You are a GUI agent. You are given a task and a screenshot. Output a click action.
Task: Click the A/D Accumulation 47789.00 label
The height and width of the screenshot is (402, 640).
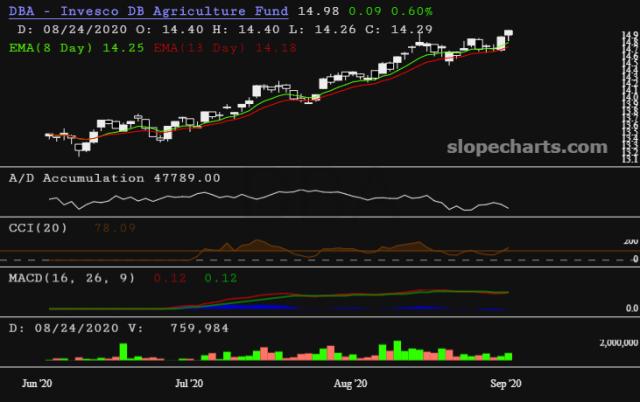click(114, 178)
